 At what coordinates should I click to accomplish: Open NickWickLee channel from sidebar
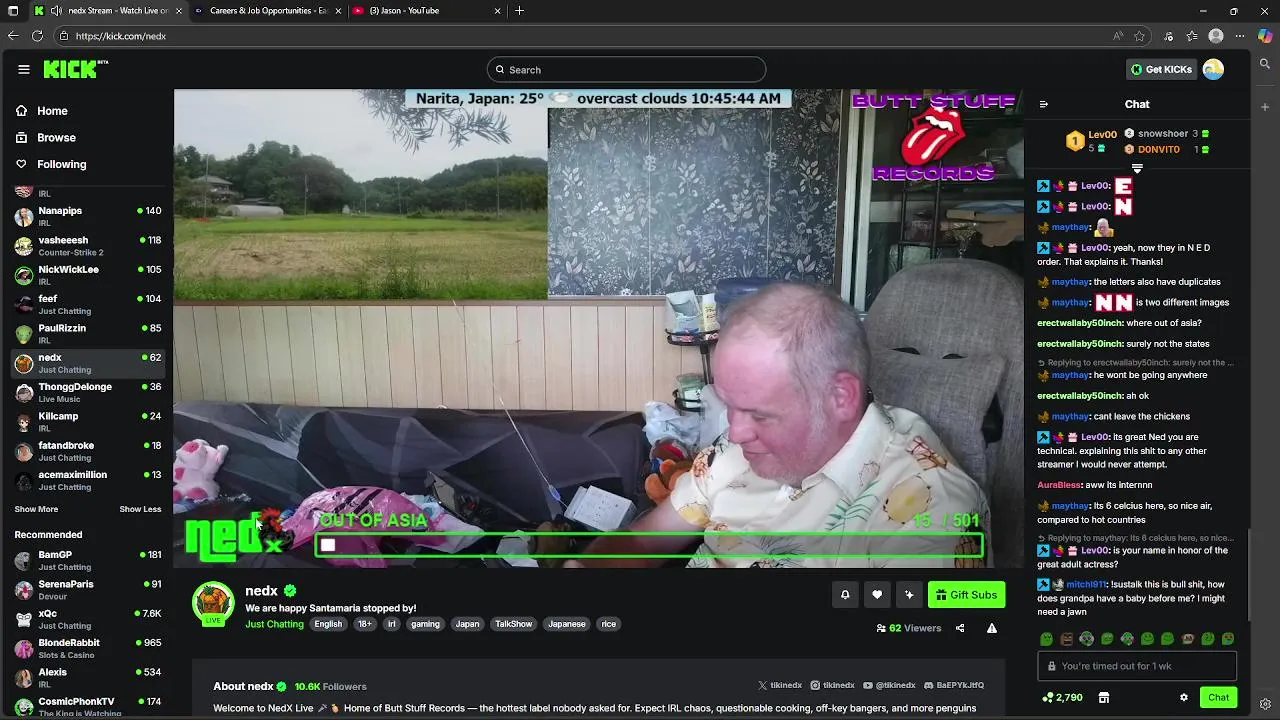click(x=87, y=275)
